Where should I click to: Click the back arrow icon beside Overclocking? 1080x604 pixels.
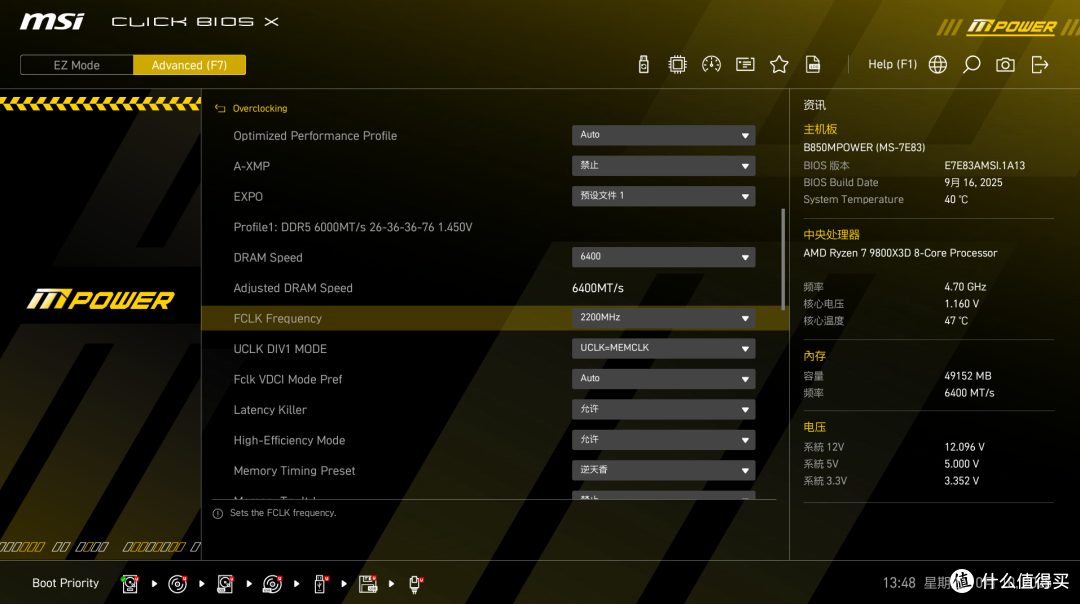pyautogui.click(x=220, y=109)
